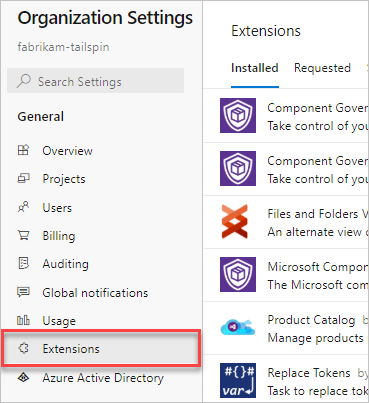The height and width of the screenshot is (403, 369).
Task: Open the Replace Tokens extension icon
Action: click(x=238, y=380)
